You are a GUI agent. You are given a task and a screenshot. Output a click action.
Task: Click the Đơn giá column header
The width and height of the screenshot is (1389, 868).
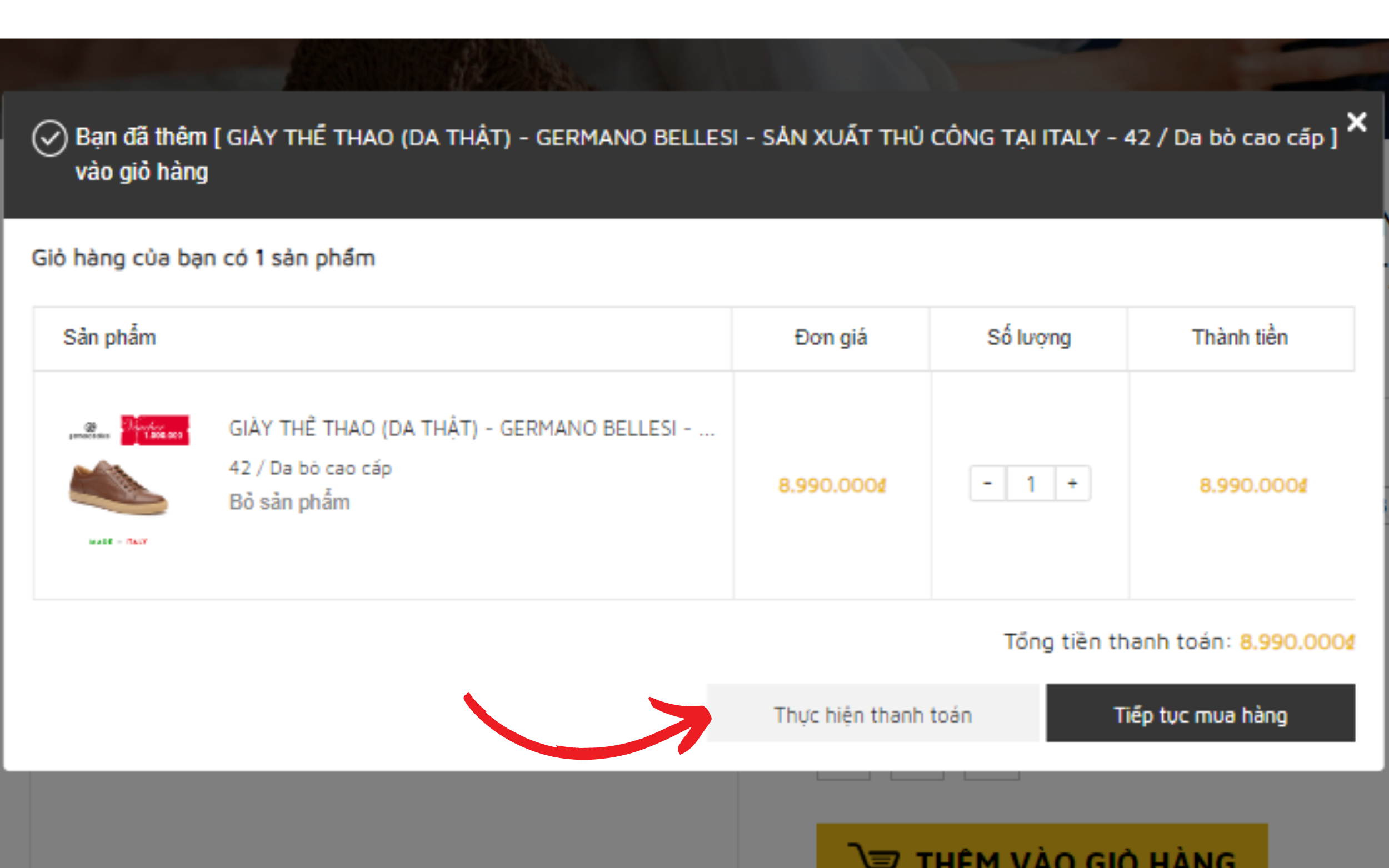coord(831,338)
